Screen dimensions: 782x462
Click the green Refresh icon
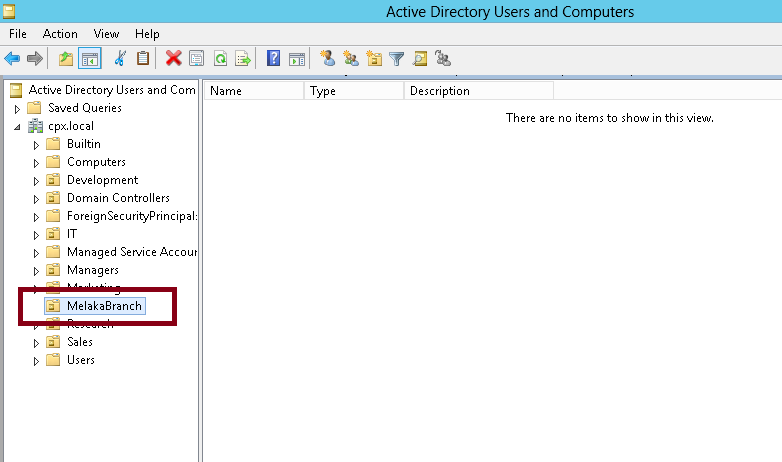[220, 59]
